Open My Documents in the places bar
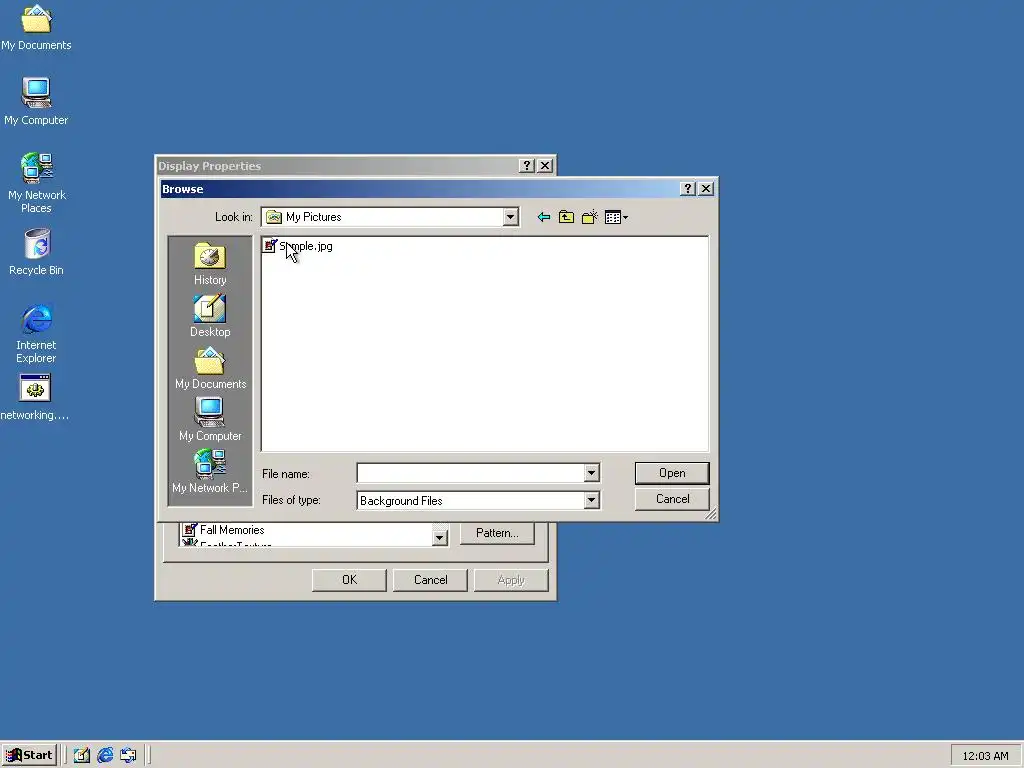This screenshot has height=768, width=1024. (x=210, y=368)
